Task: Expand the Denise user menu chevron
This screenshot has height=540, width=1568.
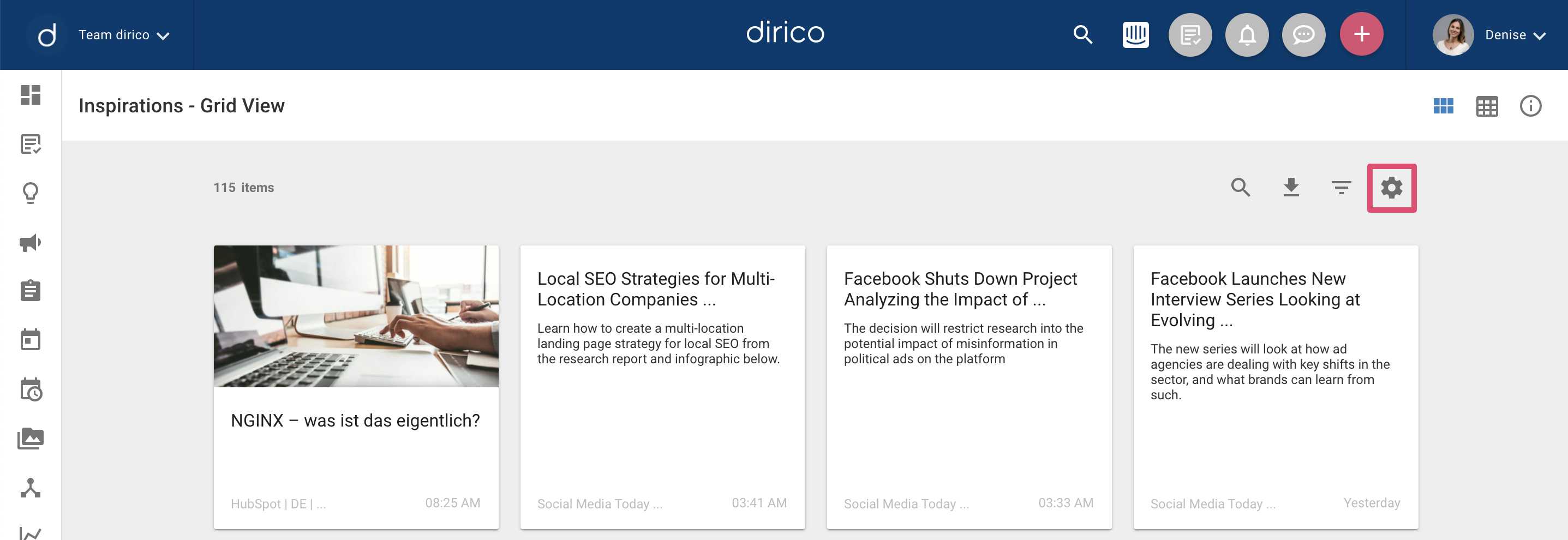Action: [x=1540, y=36]
